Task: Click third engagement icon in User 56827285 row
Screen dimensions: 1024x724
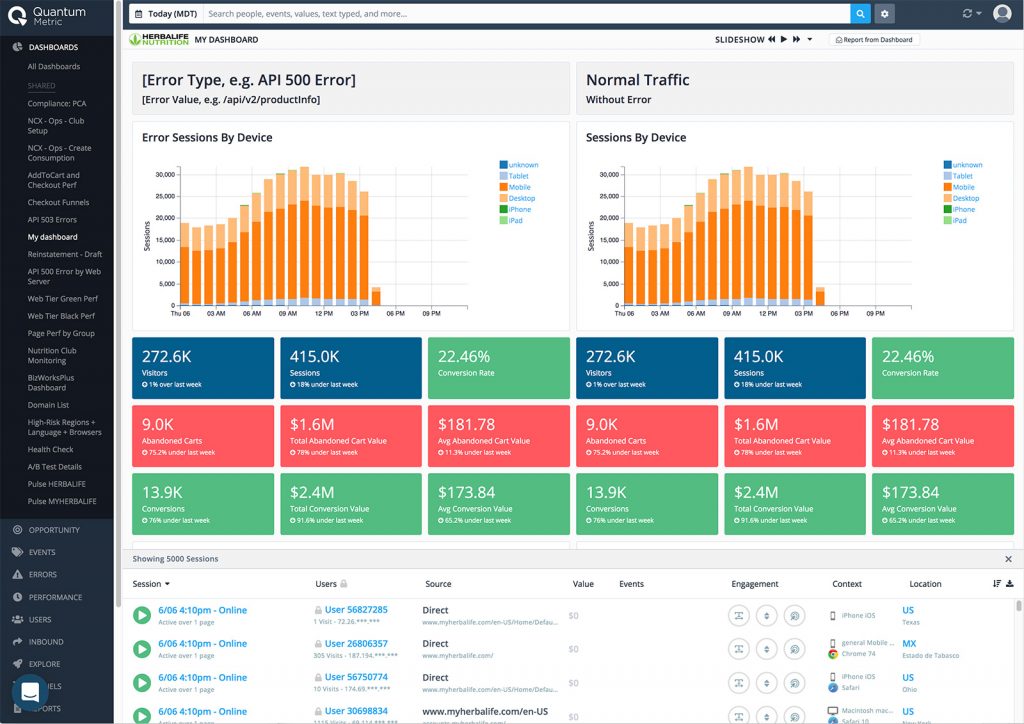Action: click(795, 616)
